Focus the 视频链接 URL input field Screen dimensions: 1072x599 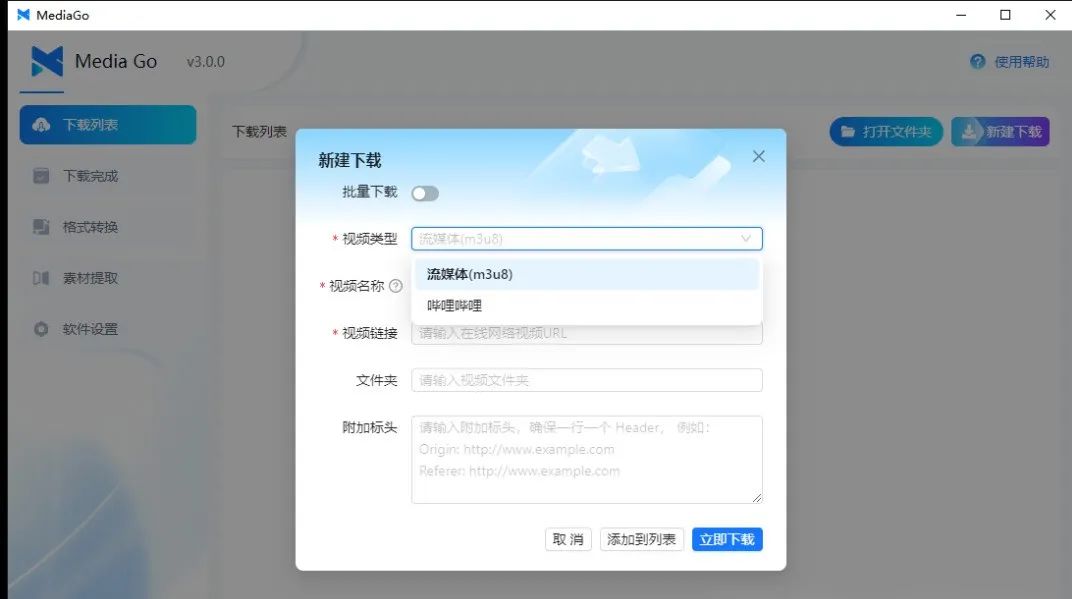click(x=587, y=334)
